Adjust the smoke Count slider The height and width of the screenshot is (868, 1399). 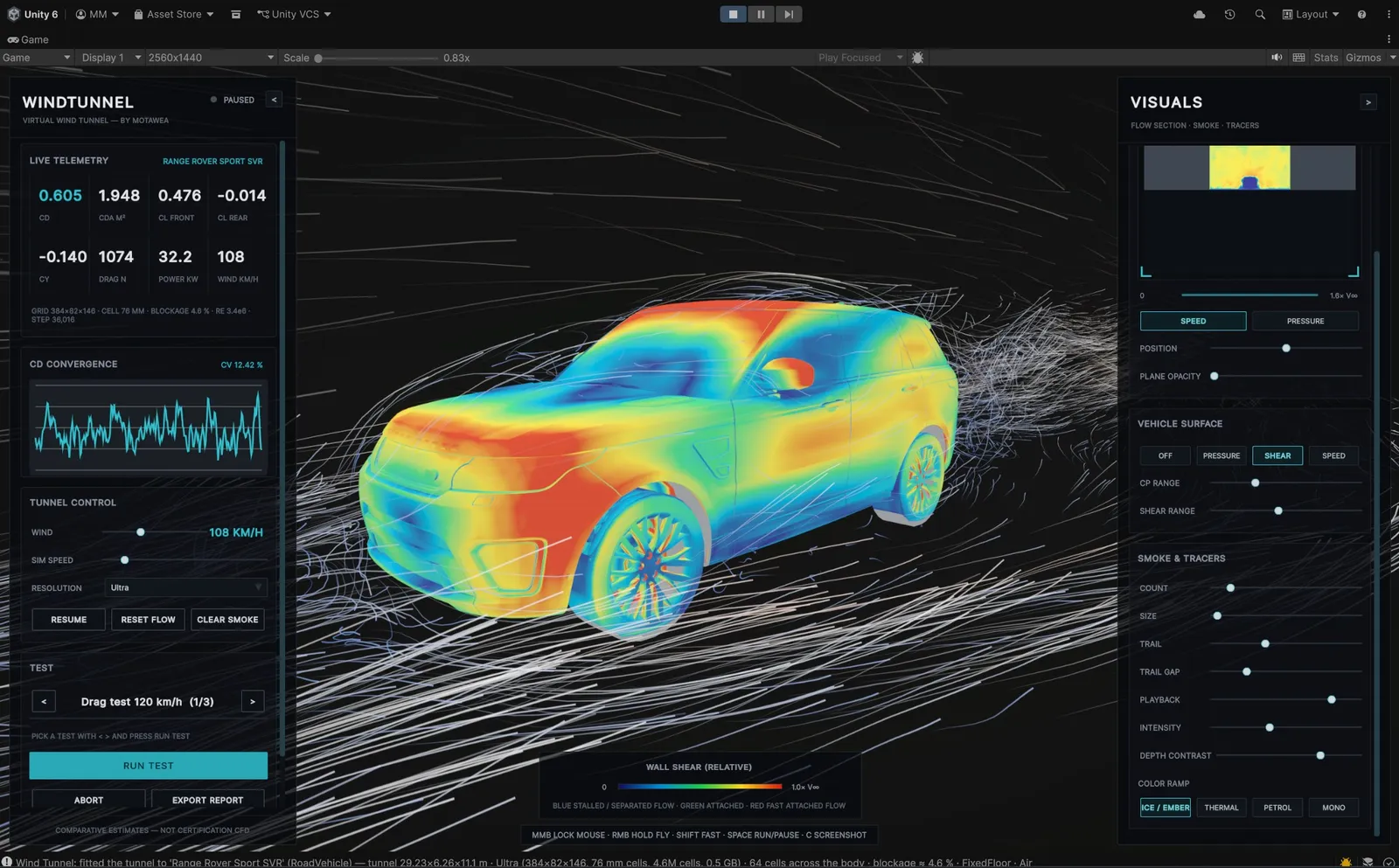[x=1285, y=588]
